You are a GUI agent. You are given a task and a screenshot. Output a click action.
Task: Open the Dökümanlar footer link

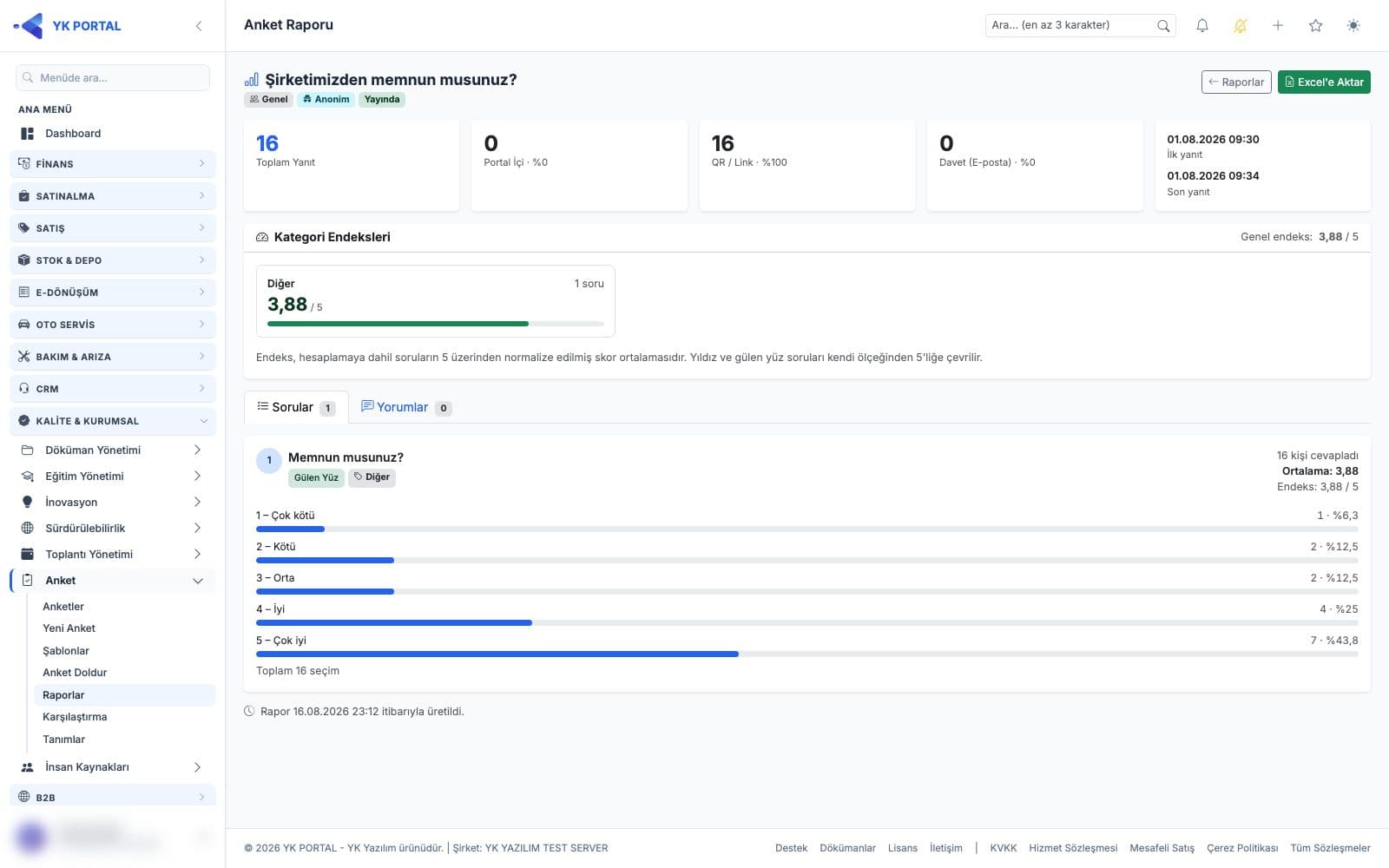847,848
